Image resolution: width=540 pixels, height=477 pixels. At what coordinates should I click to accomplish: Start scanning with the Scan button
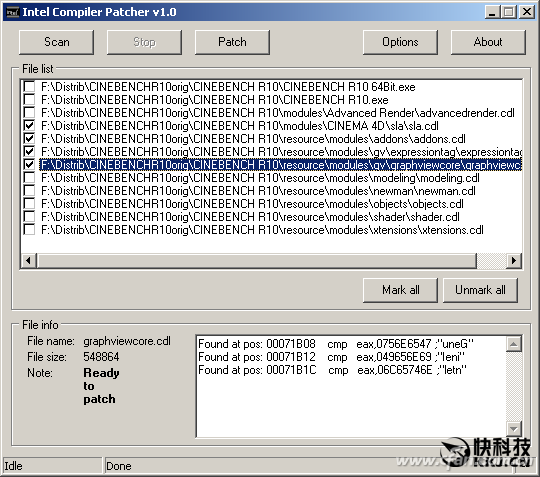click(x=56, y=42)
